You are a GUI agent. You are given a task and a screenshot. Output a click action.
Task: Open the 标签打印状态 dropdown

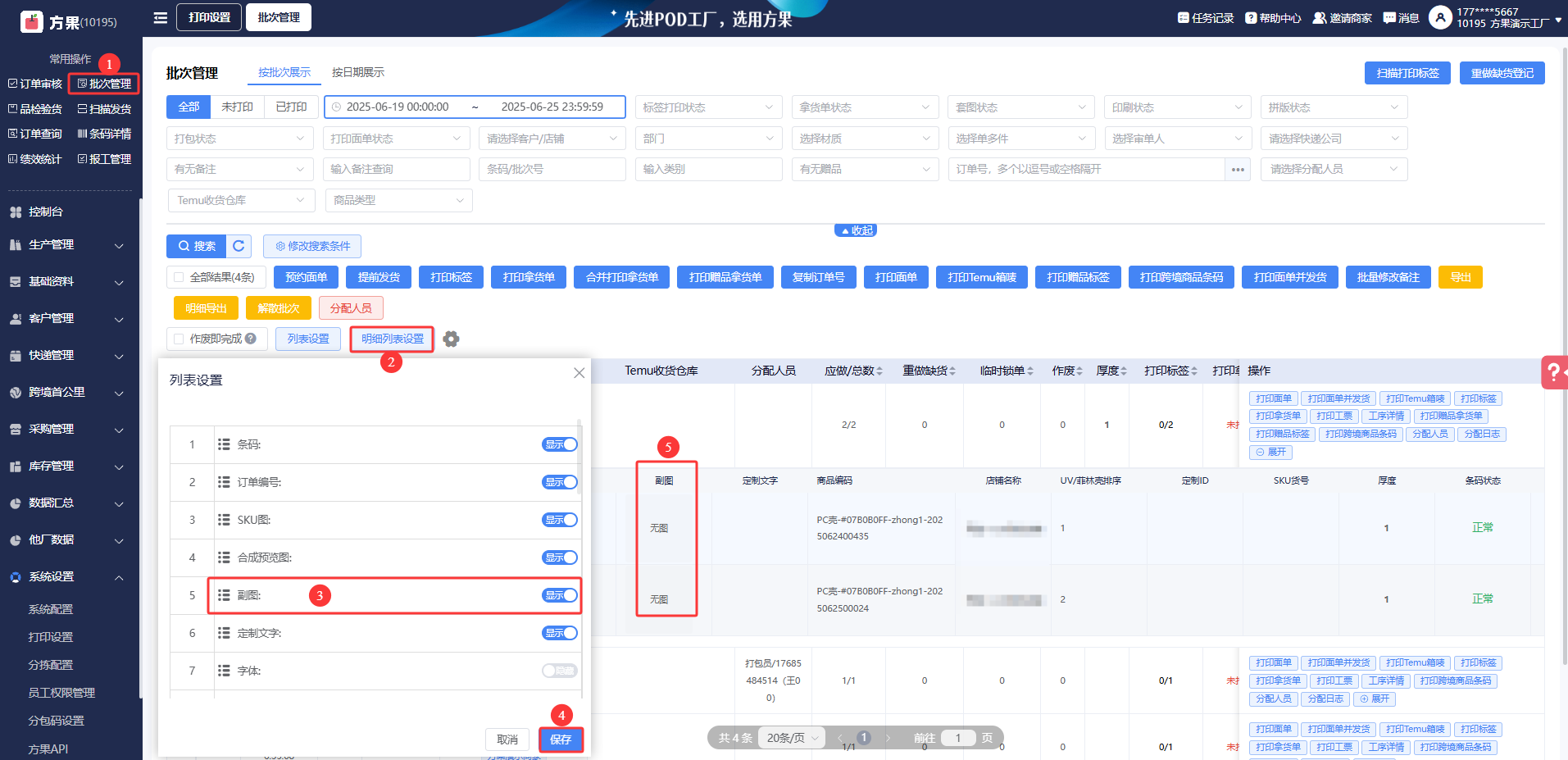point(708,107)
